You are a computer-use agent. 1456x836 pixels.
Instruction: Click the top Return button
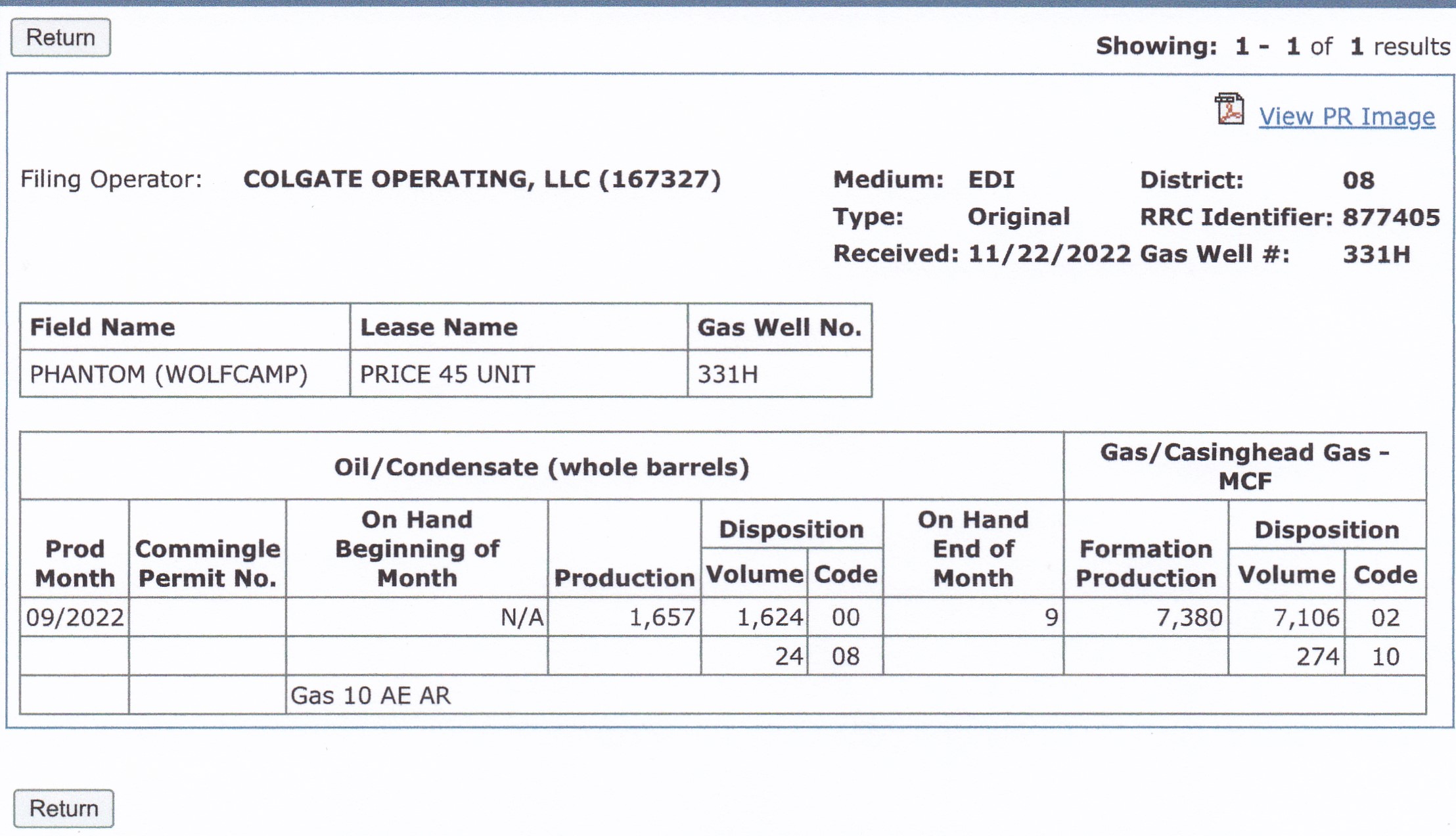pyautogui.click(x=60, y=37)
